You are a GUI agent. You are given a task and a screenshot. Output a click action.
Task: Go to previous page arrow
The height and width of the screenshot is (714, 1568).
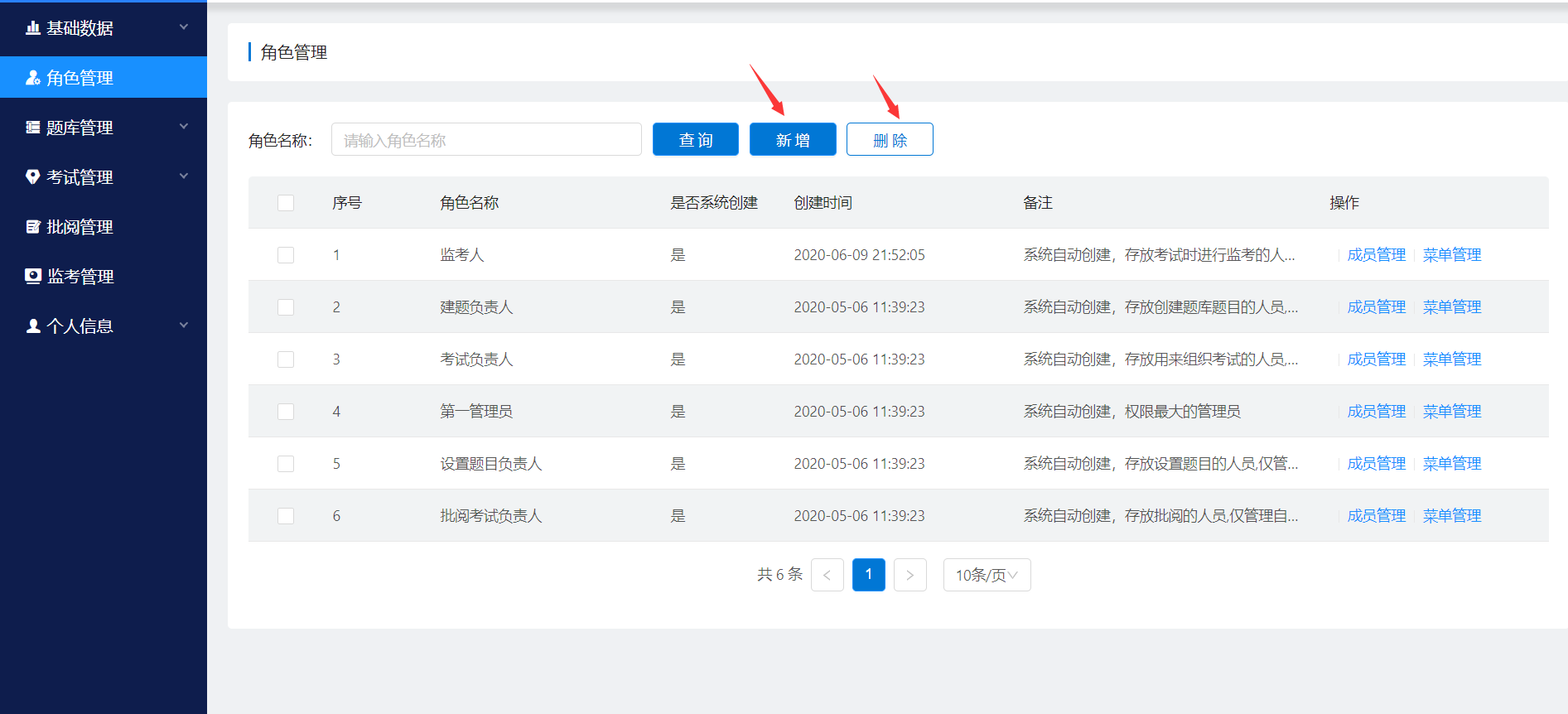(x=827, y=575)
